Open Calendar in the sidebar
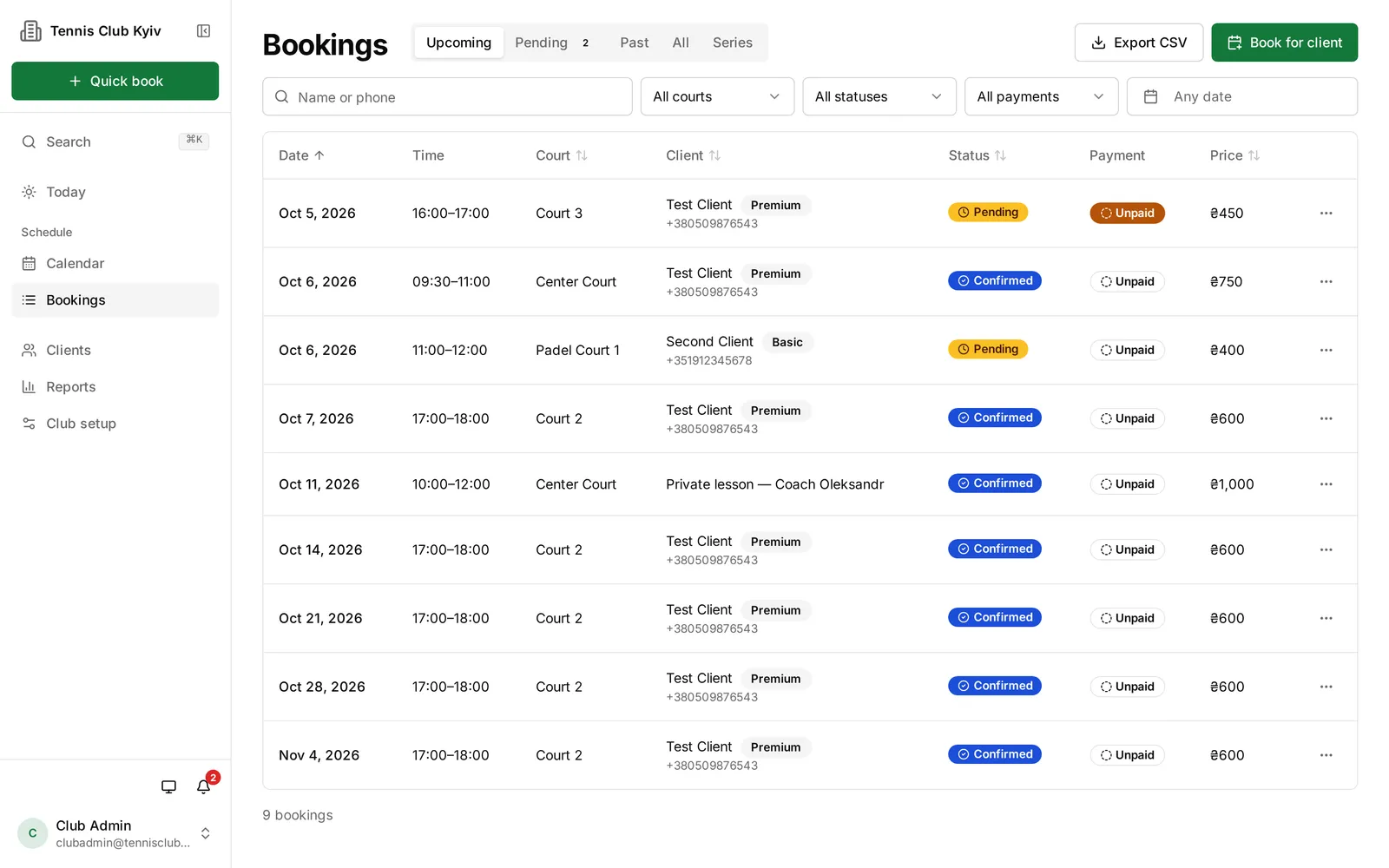The image size is (1389, 868). (x=115, y=264)
